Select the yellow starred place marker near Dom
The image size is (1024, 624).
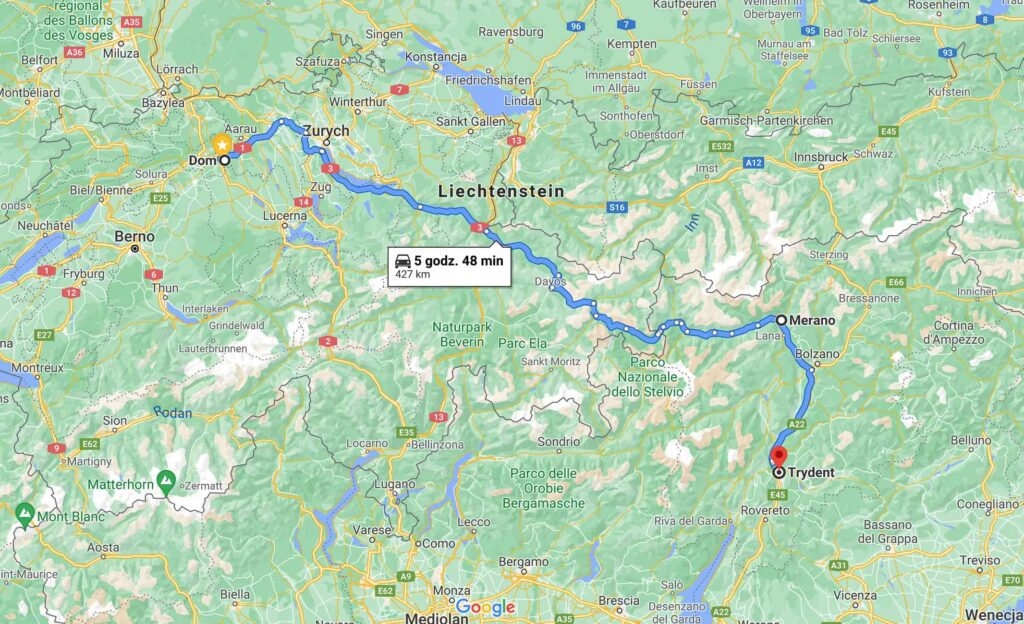click(x=222, y=144)
